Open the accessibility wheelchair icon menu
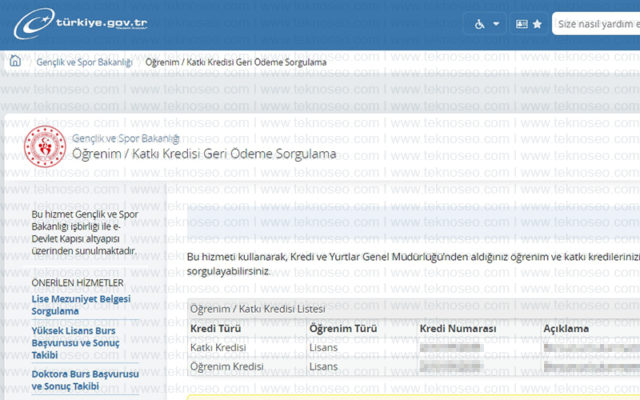The image size is (640, 400). (x=479, y=24)
